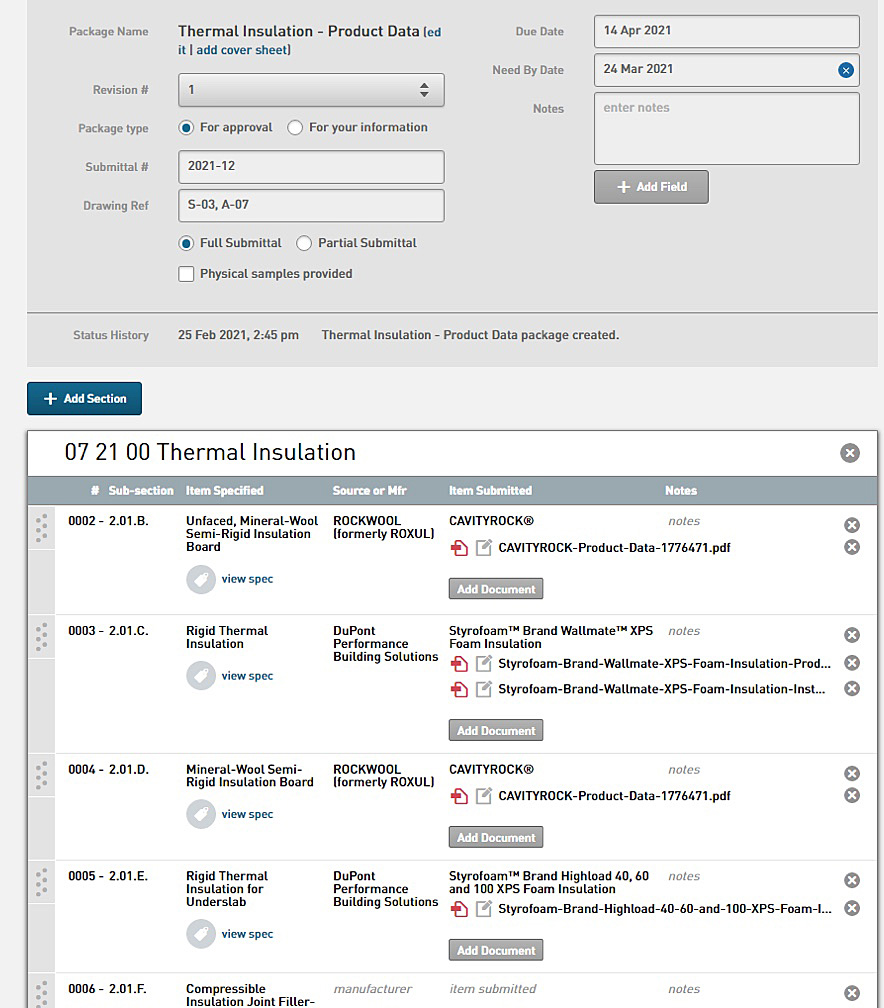Select For your information package type
Screen dimensions: 884x1008
pyautogui.click(x=295, y=128)
